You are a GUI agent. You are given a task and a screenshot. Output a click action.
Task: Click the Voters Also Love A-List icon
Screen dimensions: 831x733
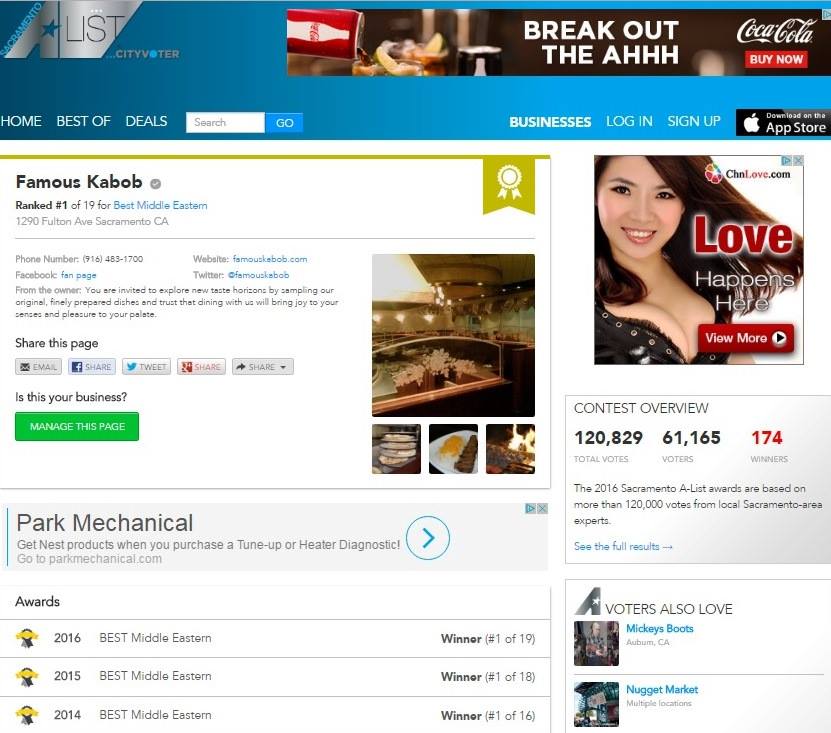click(588, 601)
